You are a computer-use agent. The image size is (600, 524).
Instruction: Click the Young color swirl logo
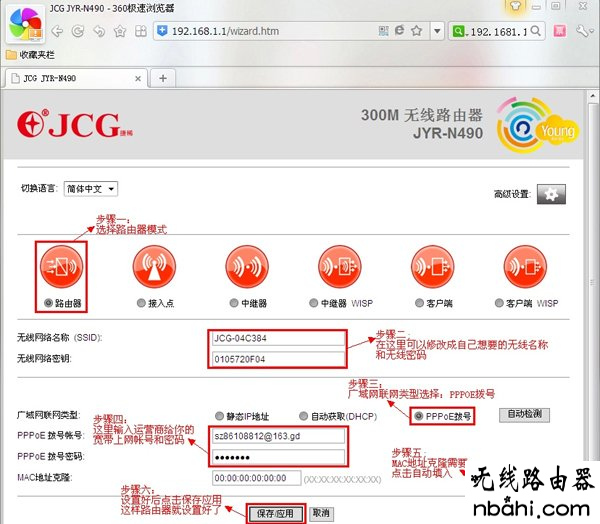(538, 126)
